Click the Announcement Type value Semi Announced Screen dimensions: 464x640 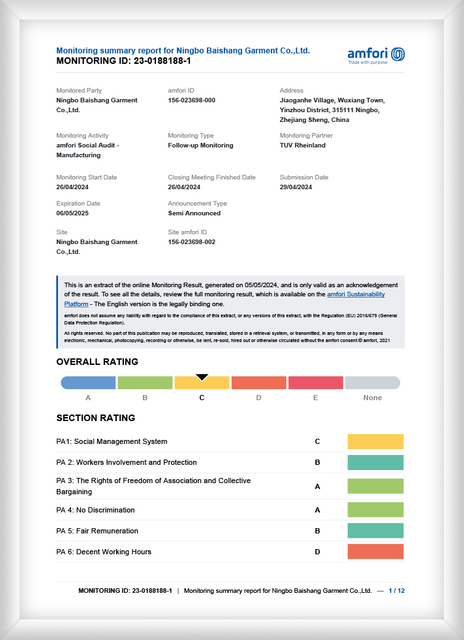[194, 213]
